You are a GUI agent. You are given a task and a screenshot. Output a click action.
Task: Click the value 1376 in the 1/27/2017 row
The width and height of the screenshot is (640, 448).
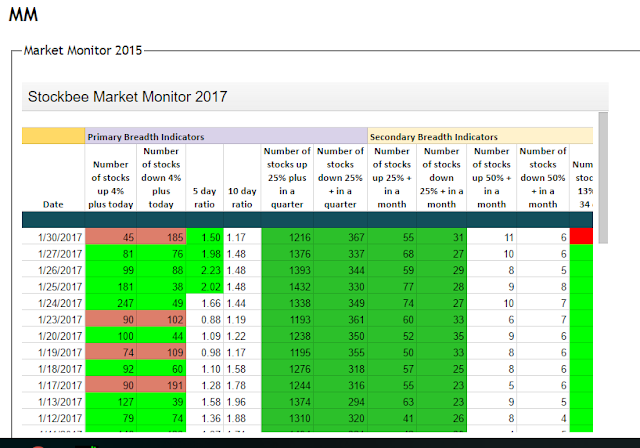pos(287,253)
